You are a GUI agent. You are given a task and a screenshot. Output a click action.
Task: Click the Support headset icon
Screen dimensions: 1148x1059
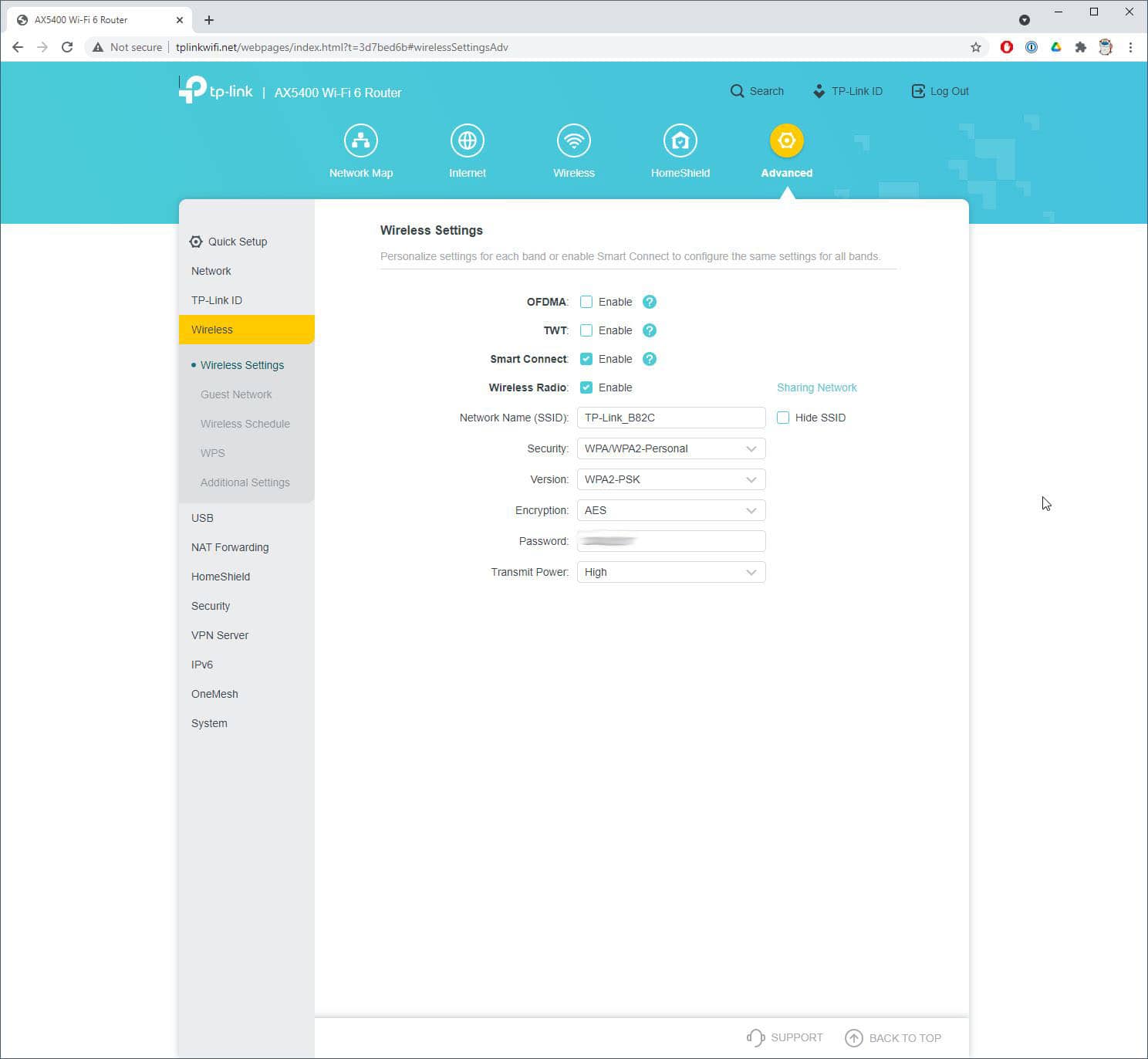pos(755,1038)
